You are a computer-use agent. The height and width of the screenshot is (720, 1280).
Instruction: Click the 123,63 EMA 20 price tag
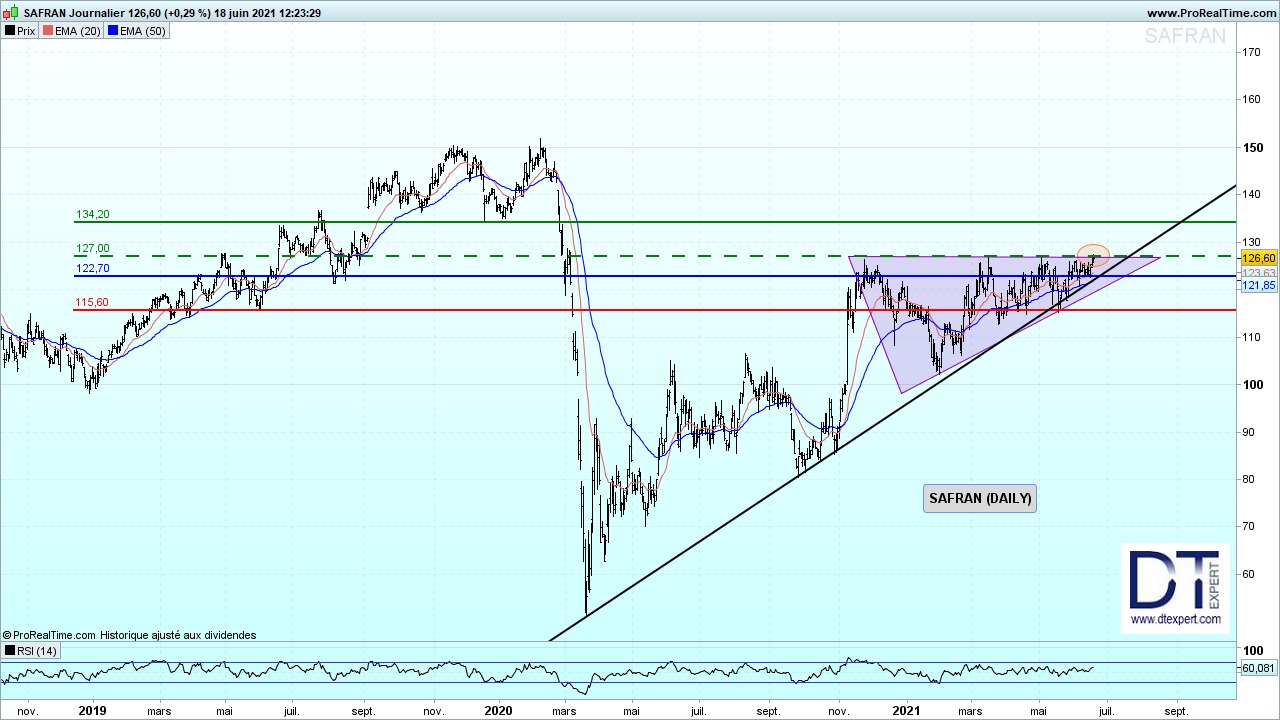click(x=1258, y=273)
